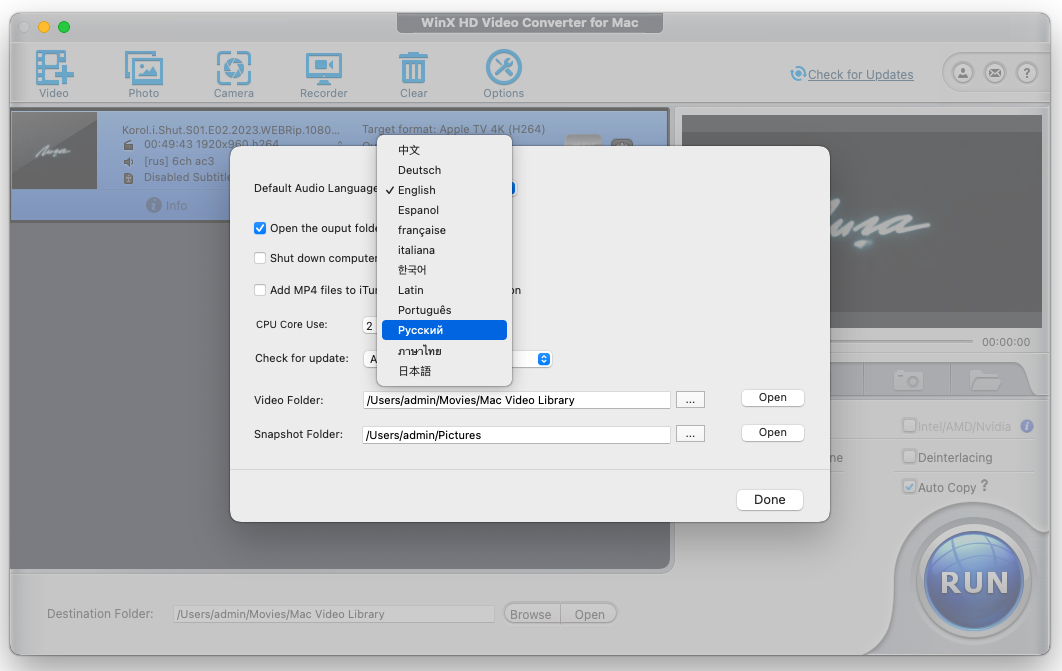Viewport: 1062px width, 671px height.
Task: Click Open next to Snapshot Folder
Action: coord(772,433)
